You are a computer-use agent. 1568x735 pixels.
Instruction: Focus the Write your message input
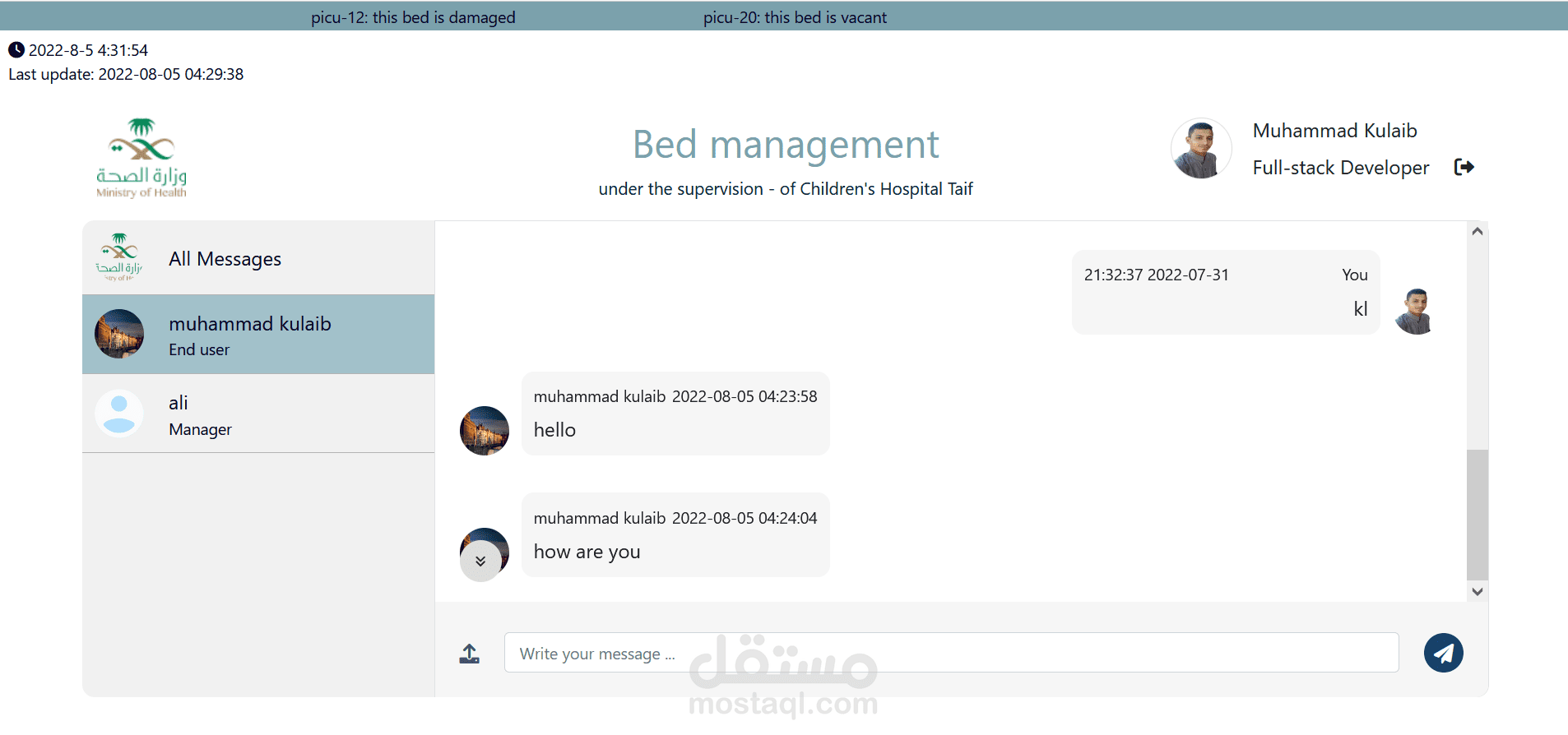coord(951,653)
